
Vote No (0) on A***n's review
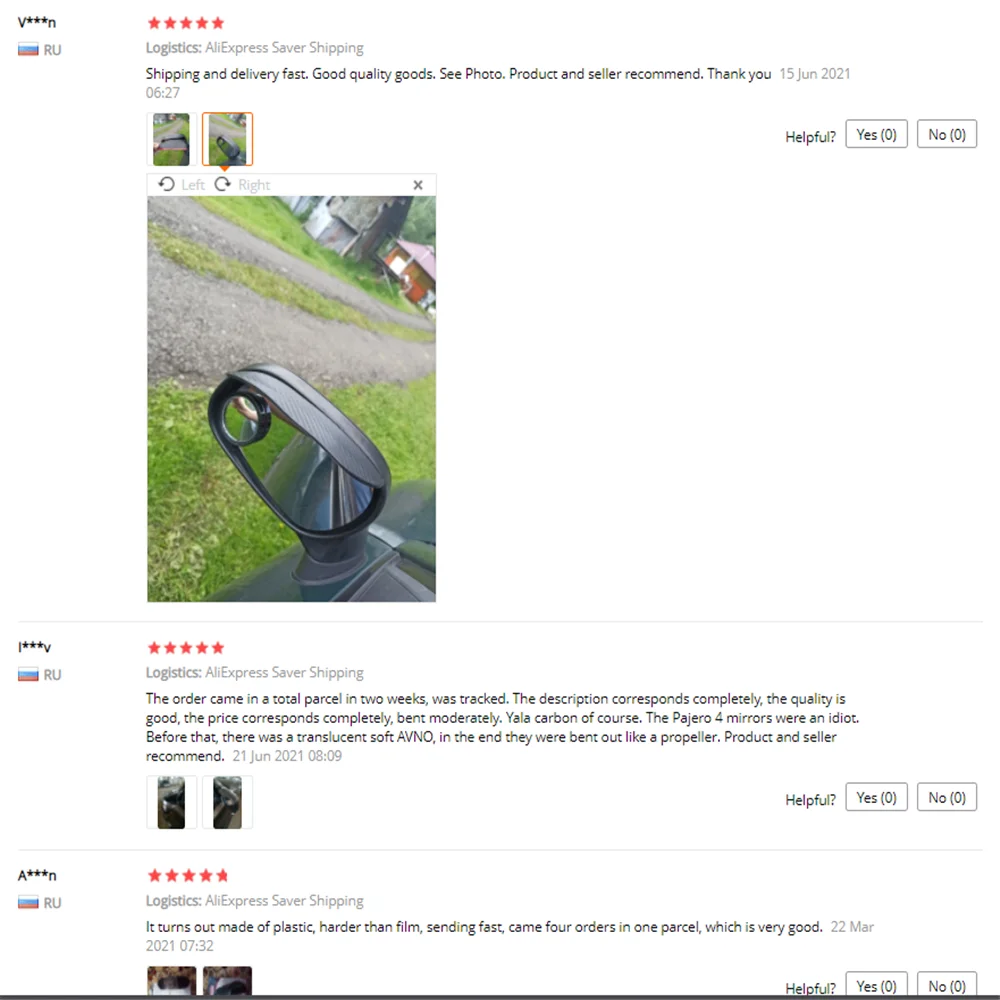(x=946, y=985)
